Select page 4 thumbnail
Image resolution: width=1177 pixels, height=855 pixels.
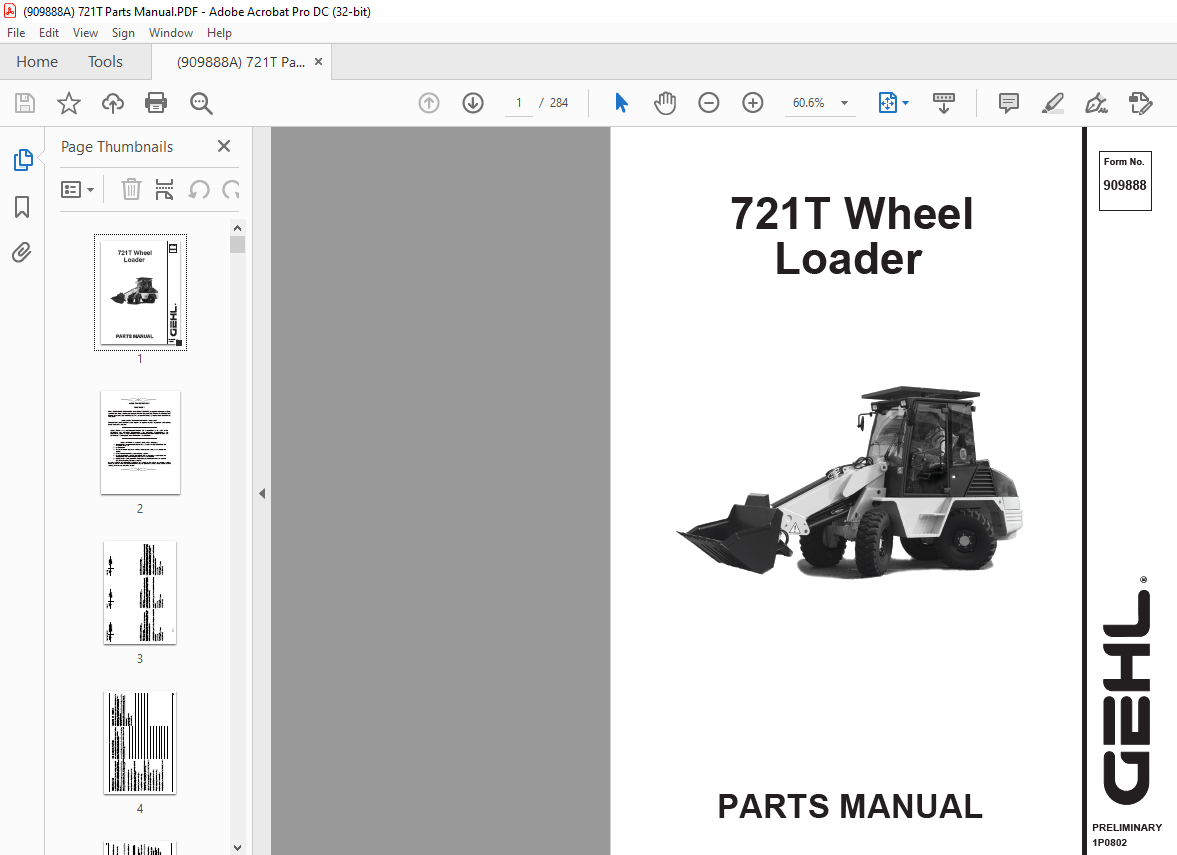coord(140,742)
